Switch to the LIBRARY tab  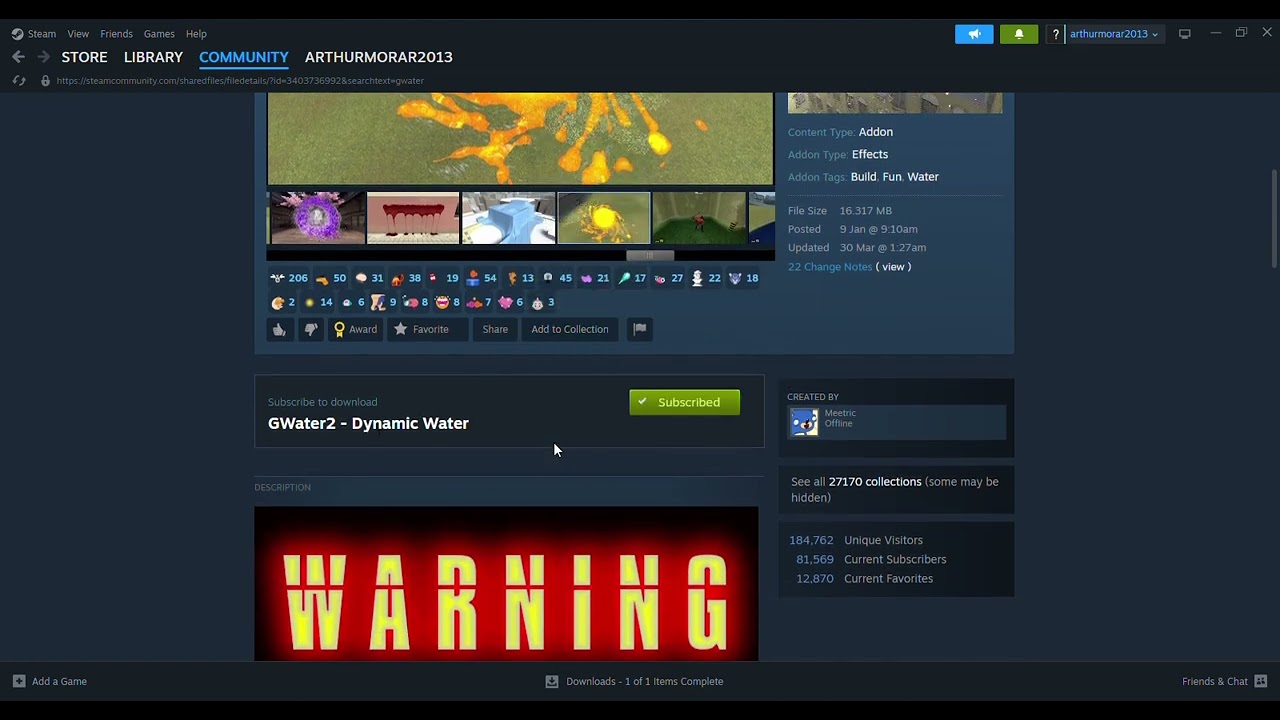point(153,57)
